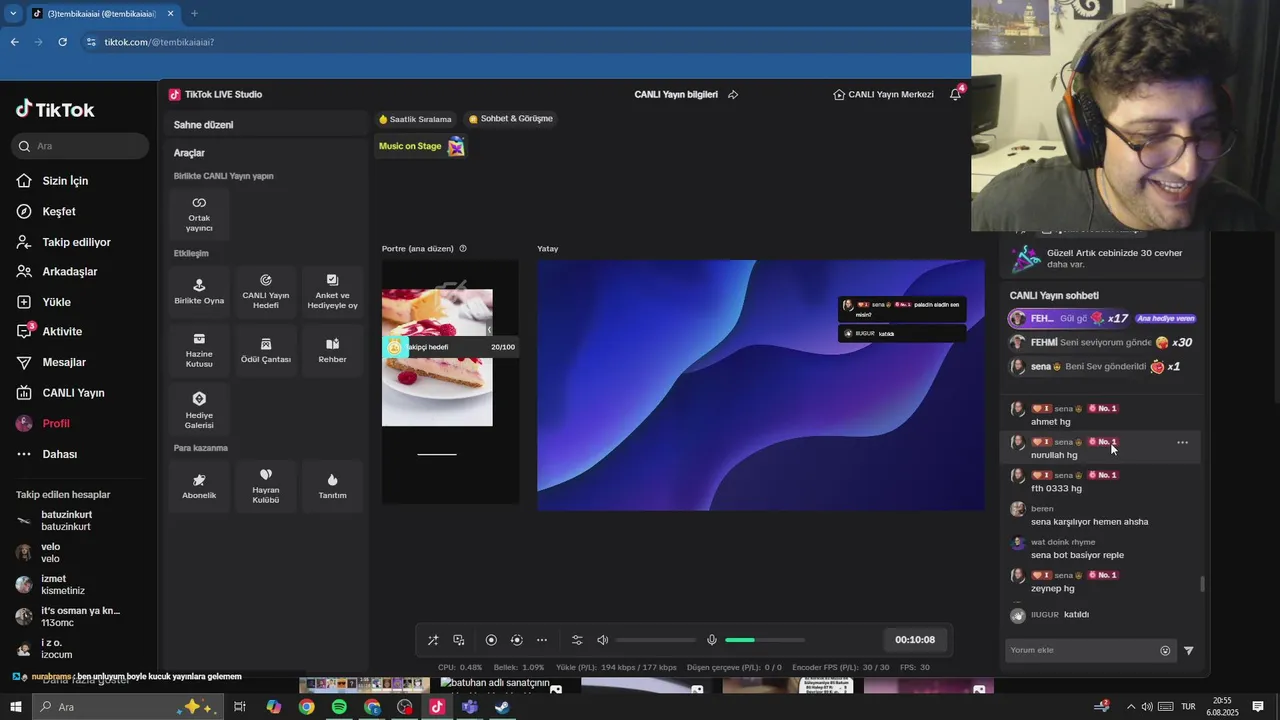Click the CANLI Yayın bilgileri title
Viewport: 1280px width, 720px height.
click(x=676, y=94)
